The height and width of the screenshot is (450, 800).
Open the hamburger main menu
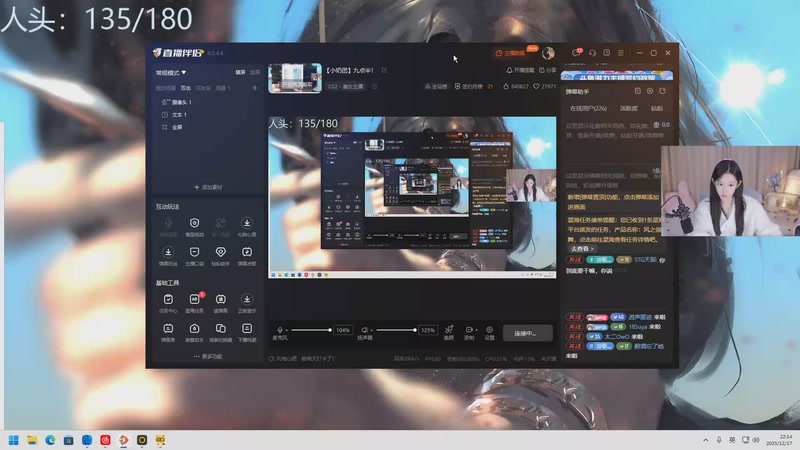pos(621,53)
